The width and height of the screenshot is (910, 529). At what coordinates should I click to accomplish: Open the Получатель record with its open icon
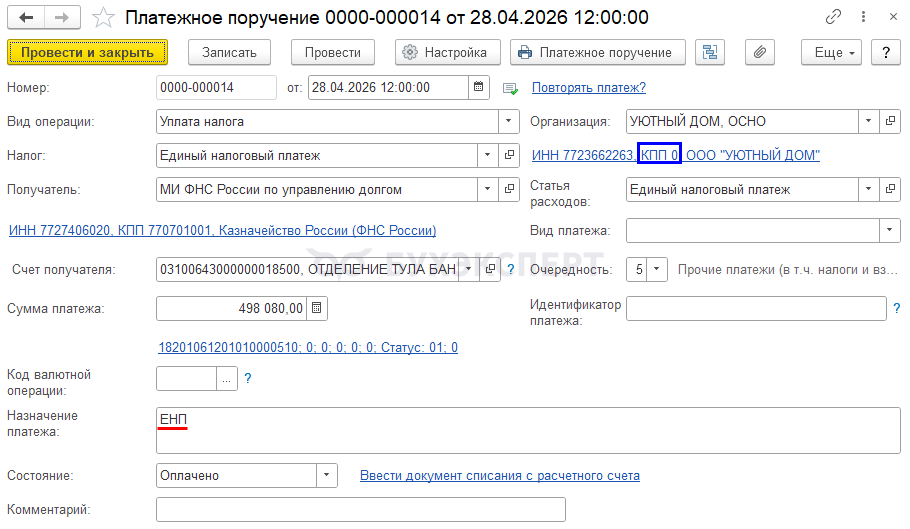[509, 190]
